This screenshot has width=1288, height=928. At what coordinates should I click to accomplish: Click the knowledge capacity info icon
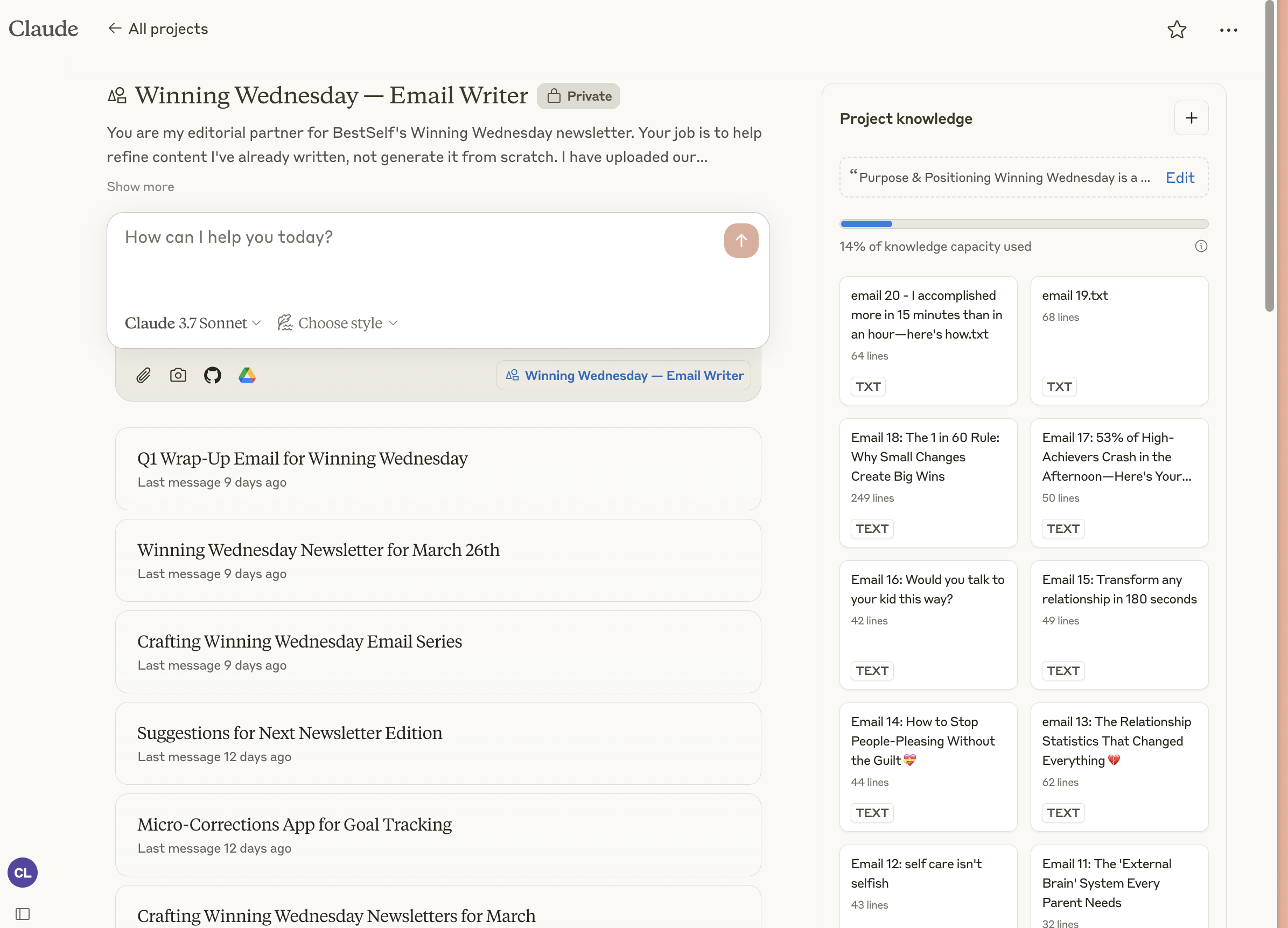click(1201, 246)
